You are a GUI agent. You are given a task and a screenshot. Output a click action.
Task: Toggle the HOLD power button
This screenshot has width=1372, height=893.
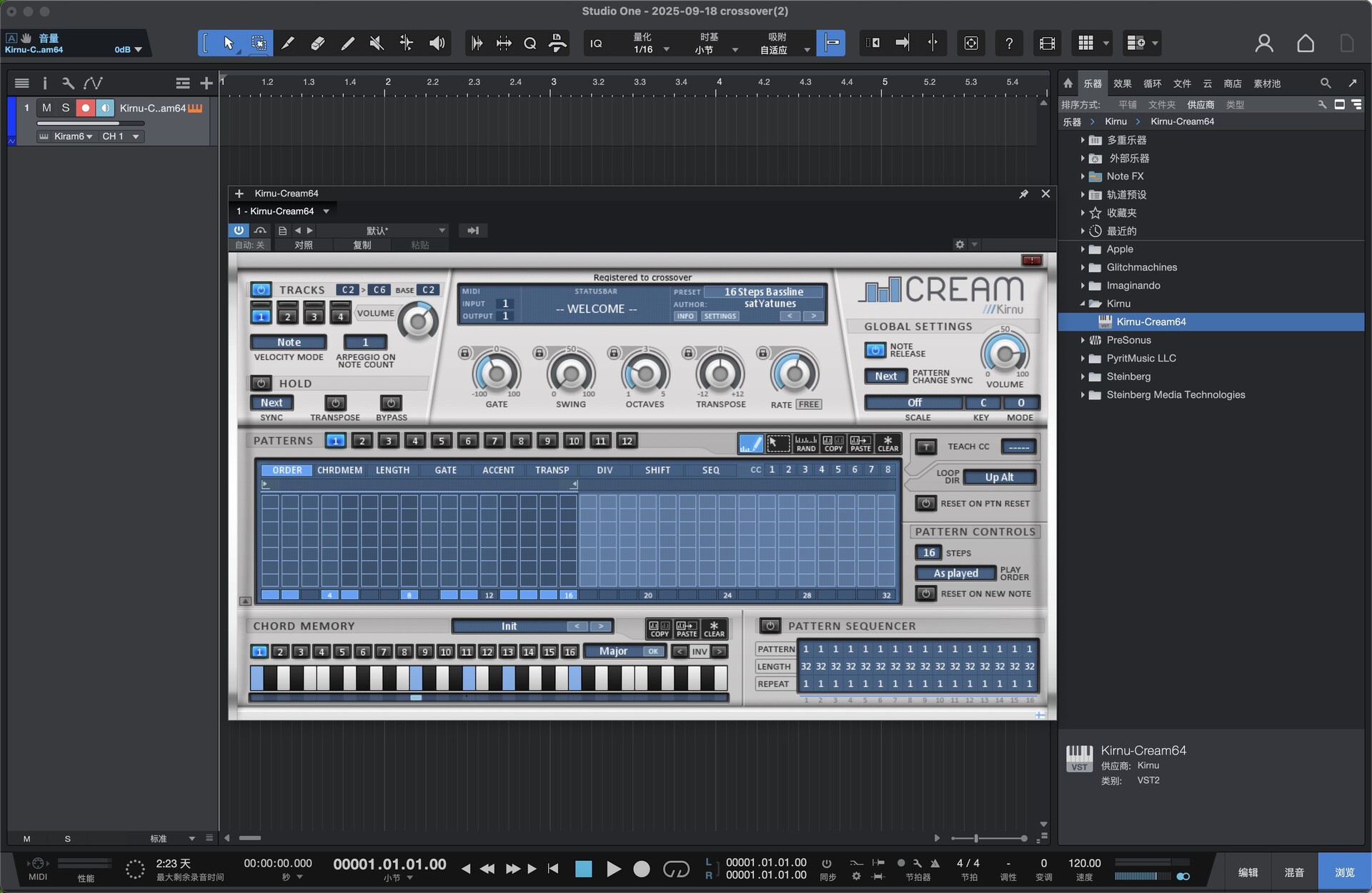[x=261, y=383]
